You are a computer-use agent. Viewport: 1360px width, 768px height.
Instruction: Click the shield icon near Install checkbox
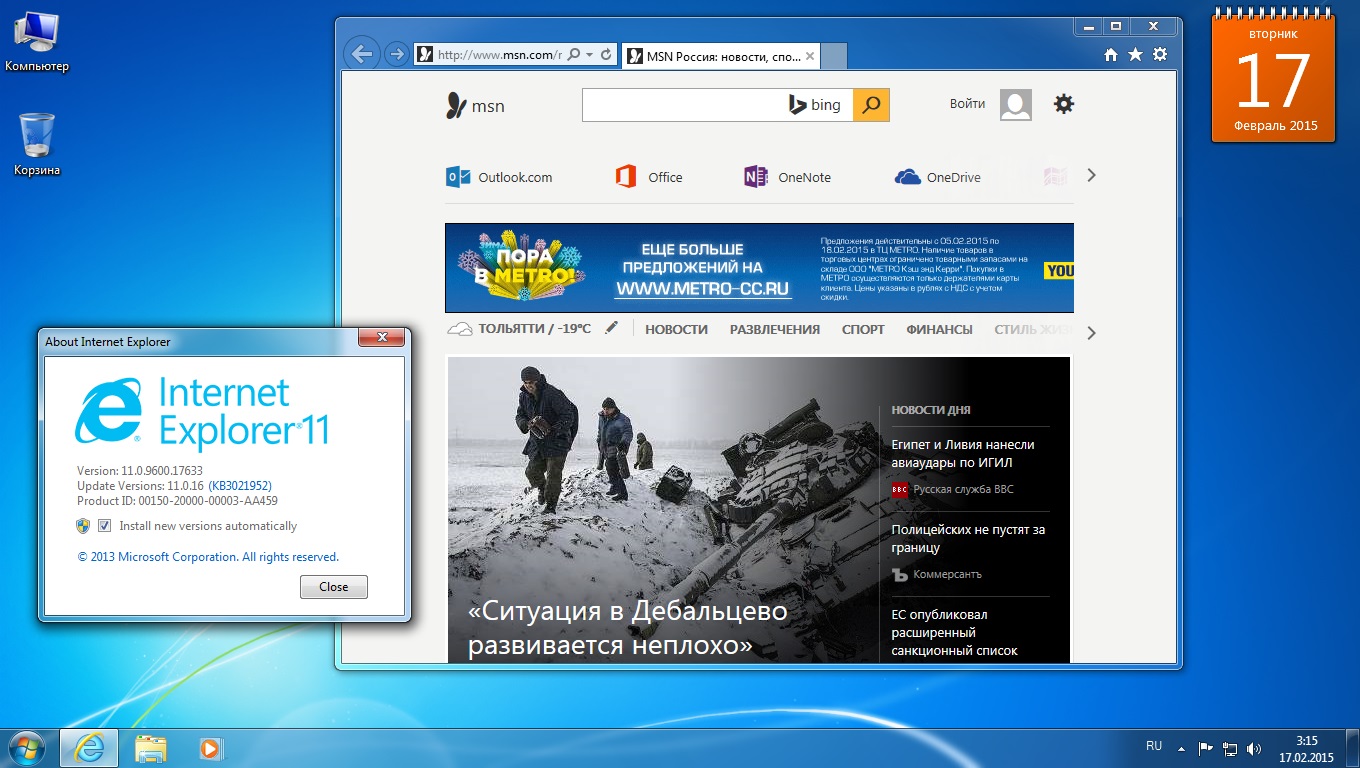[83, 526]
